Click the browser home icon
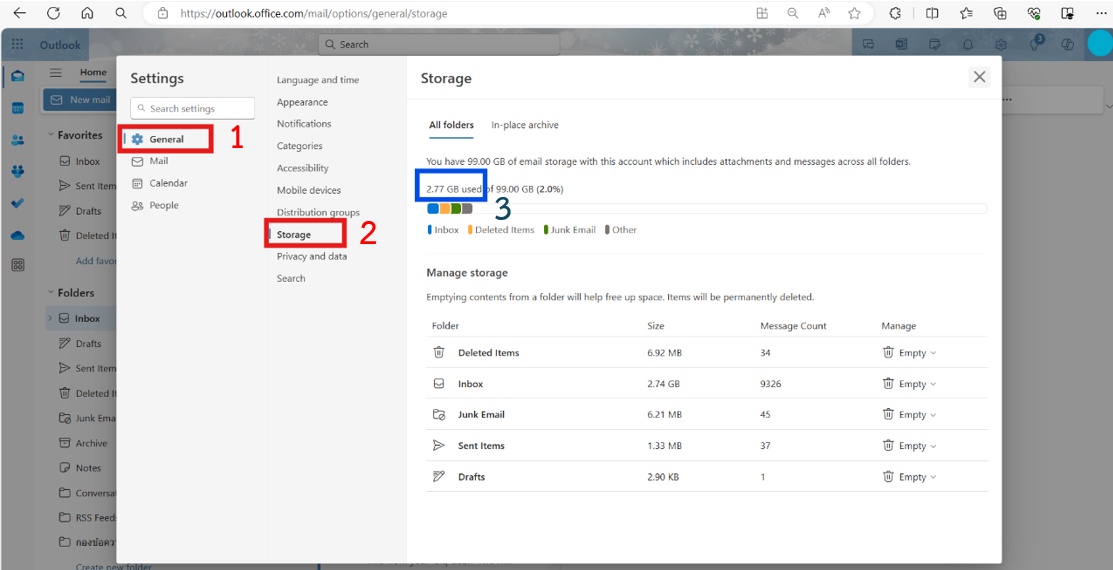Image resolution: width=1113 pixels, height=570 pixels. tap(87, 13)
